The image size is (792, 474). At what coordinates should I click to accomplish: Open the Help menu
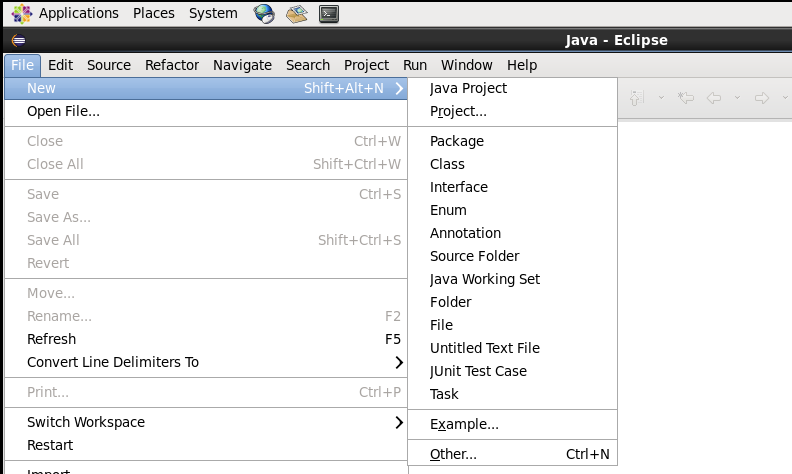(522, 65)
